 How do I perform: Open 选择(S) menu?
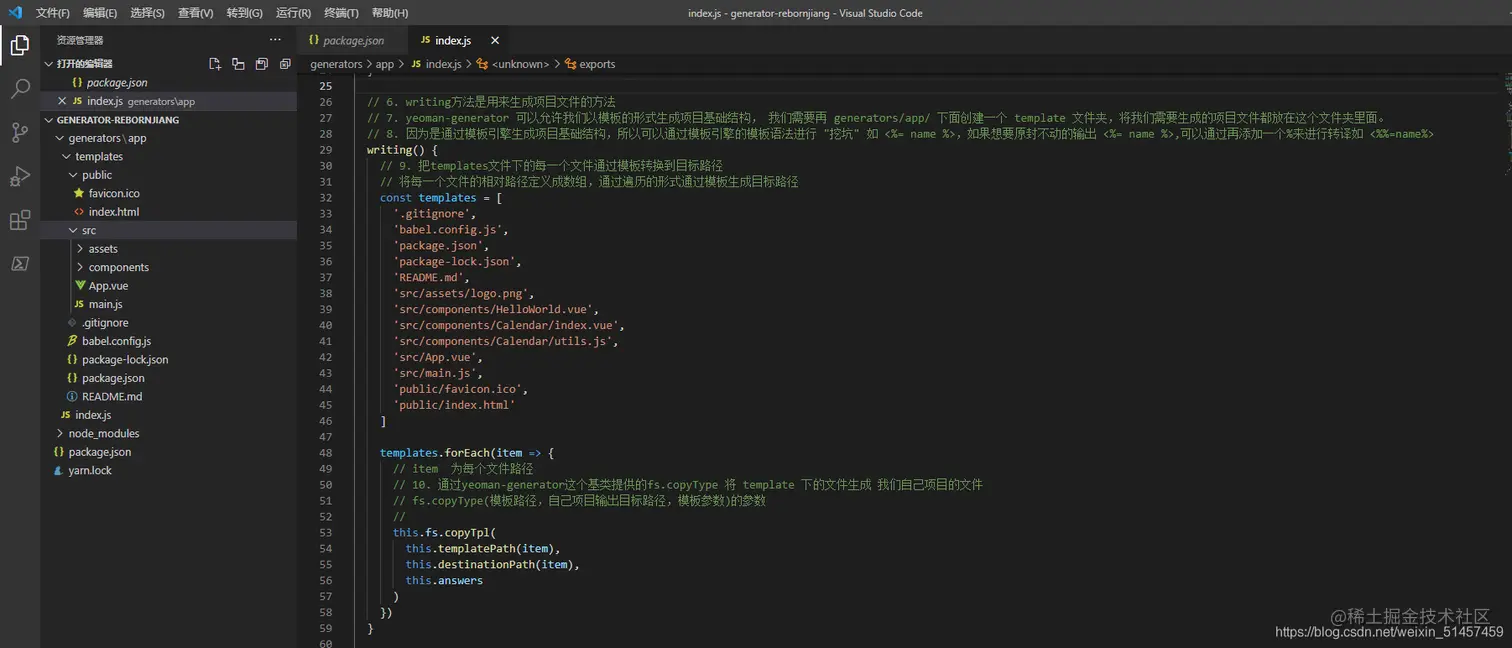click(x=147, y=13)
